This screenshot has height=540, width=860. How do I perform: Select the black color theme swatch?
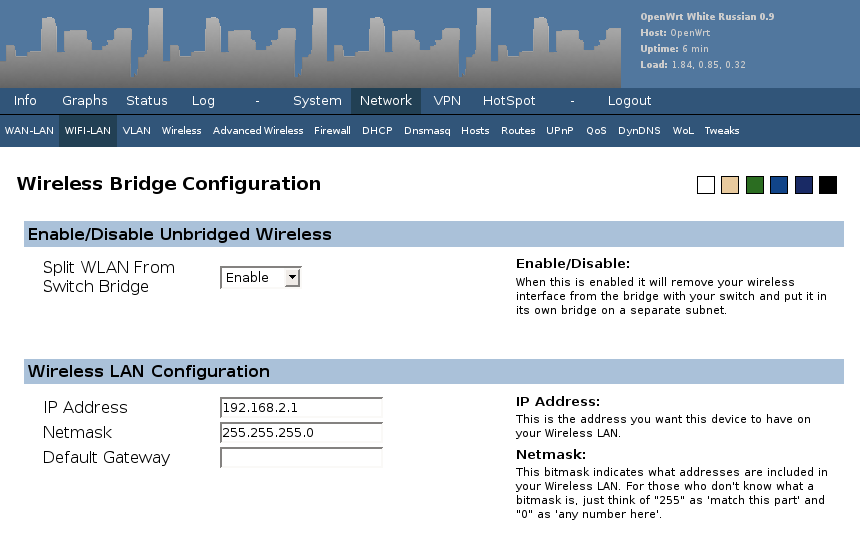(828, 185)
